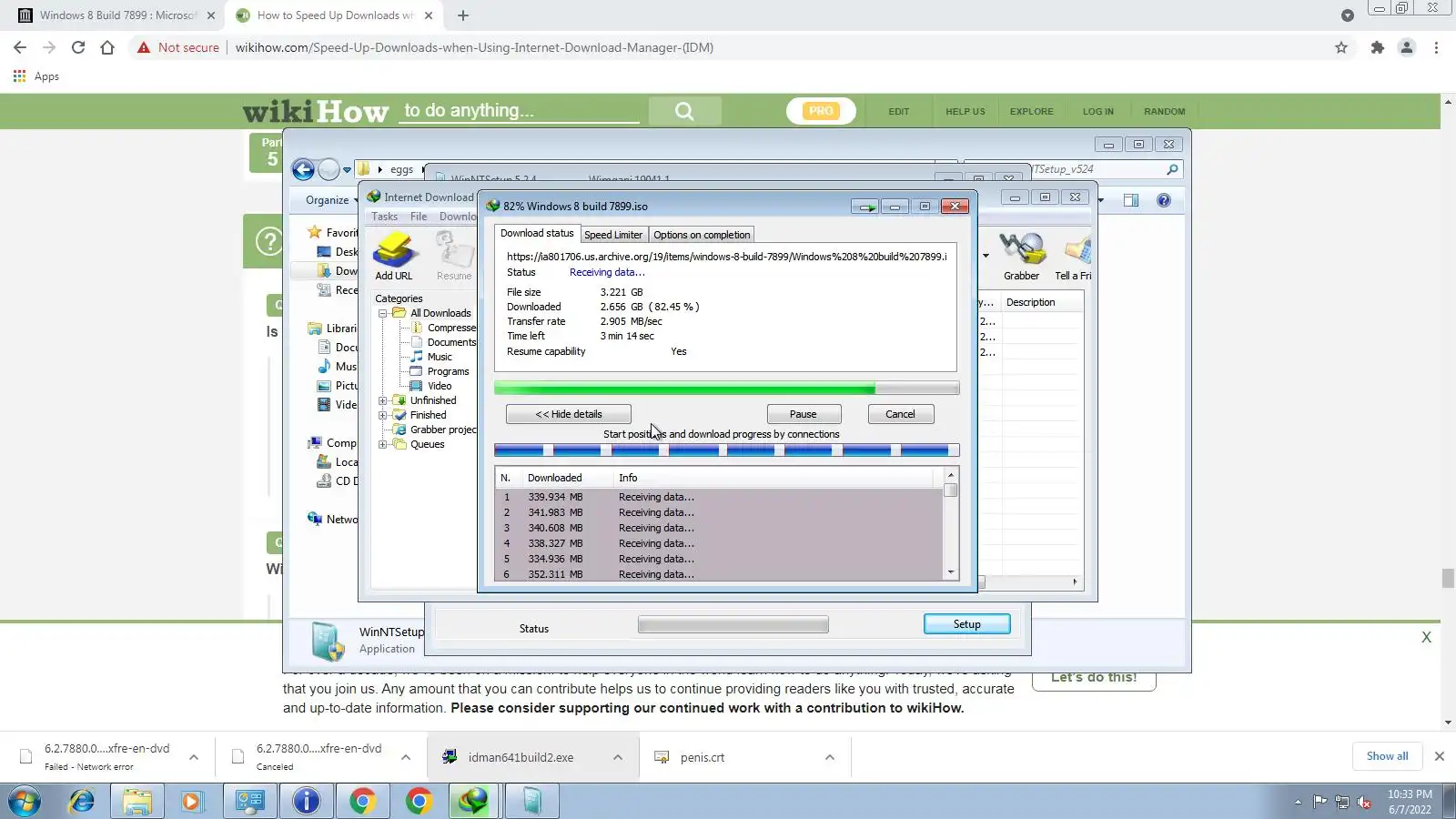
Task: Switch to the Windows 8 Build 7899 browser tab
Action: 116,15
